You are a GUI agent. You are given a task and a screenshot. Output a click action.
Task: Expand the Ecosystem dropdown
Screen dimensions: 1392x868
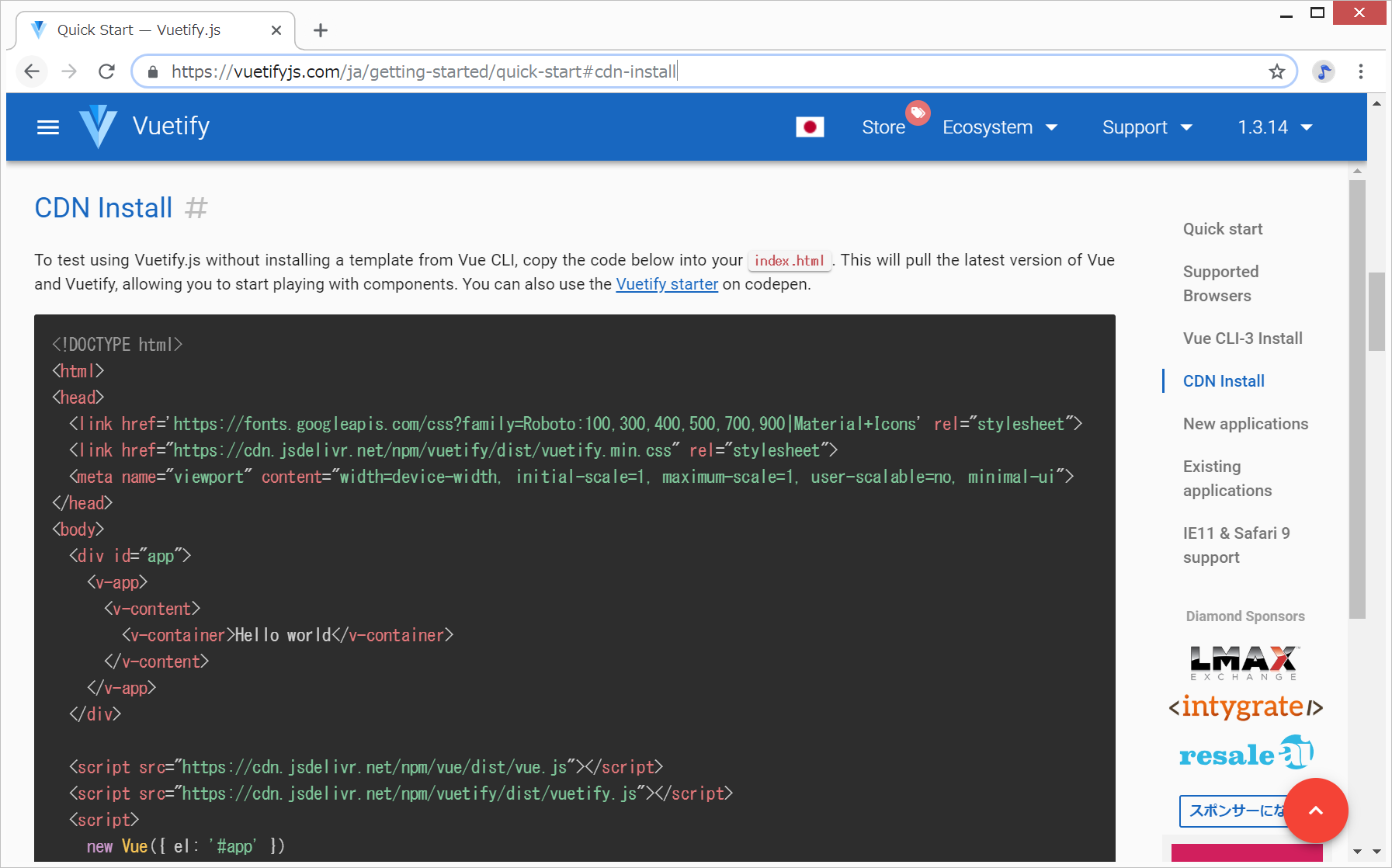[1000, 127]
